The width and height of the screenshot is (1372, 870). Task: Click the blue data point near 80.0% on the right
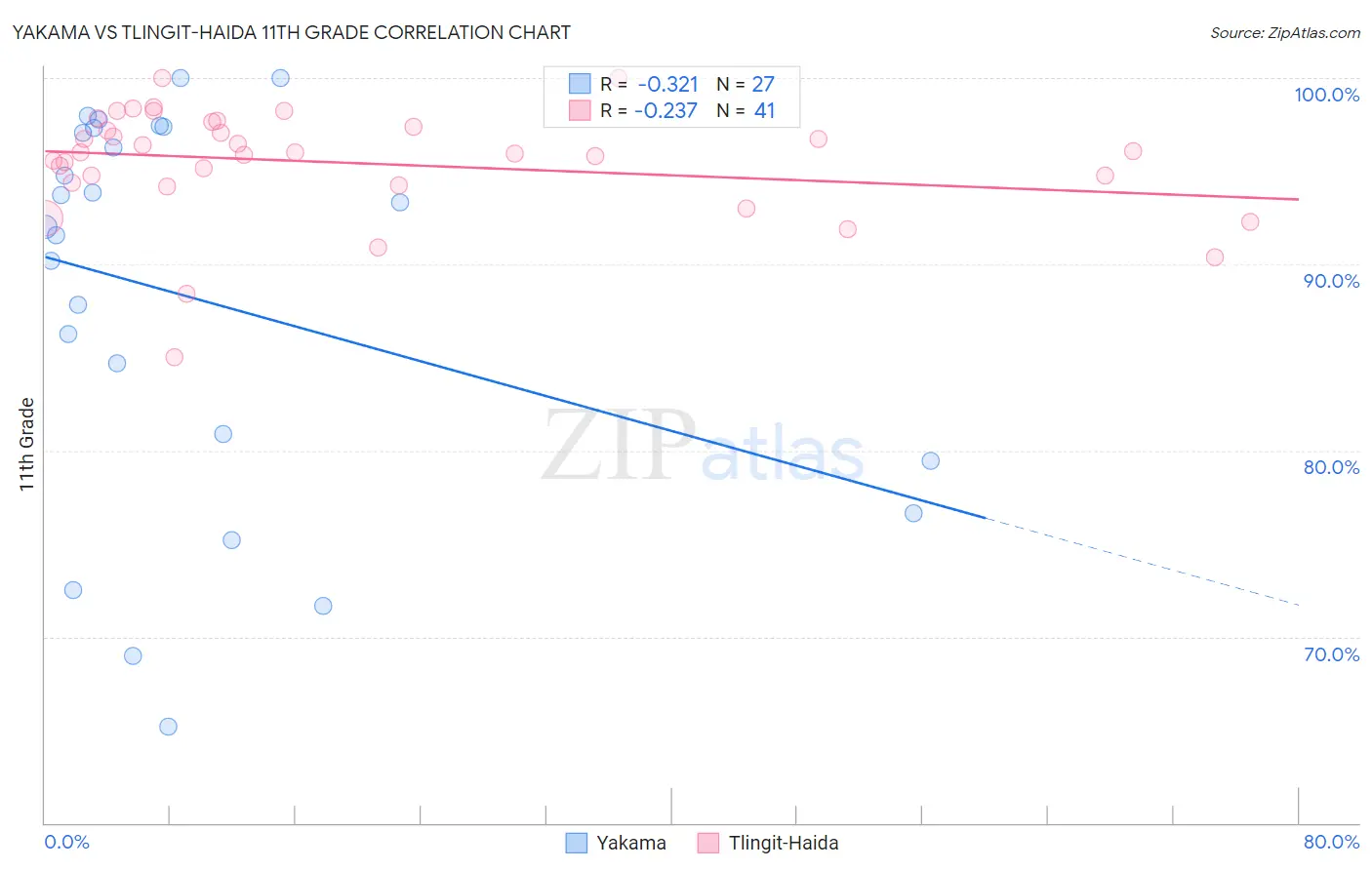coord(931,460)
